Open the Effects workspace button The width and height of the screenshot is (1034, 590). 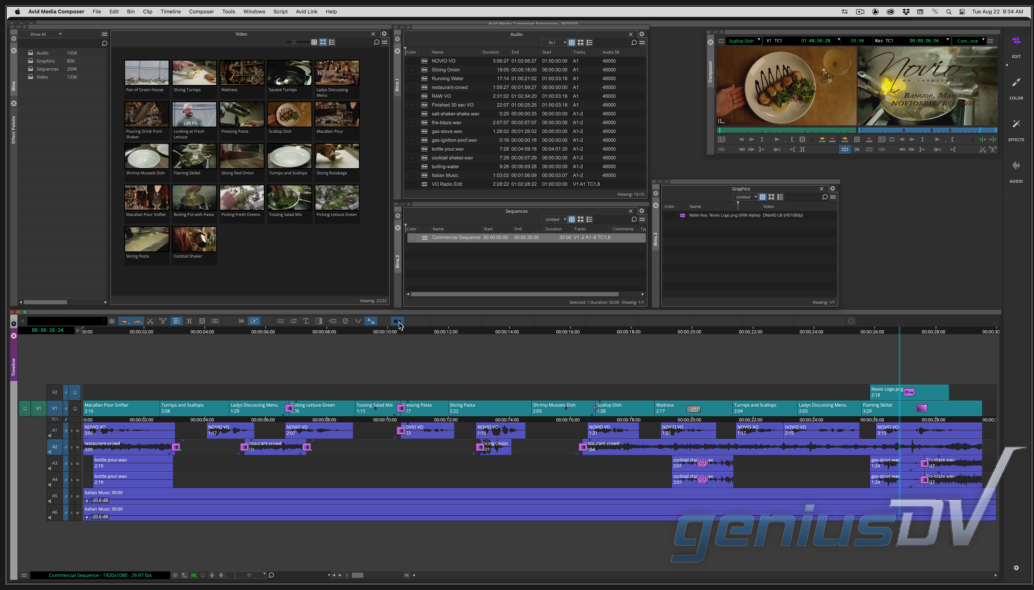tap(1016, 127)
